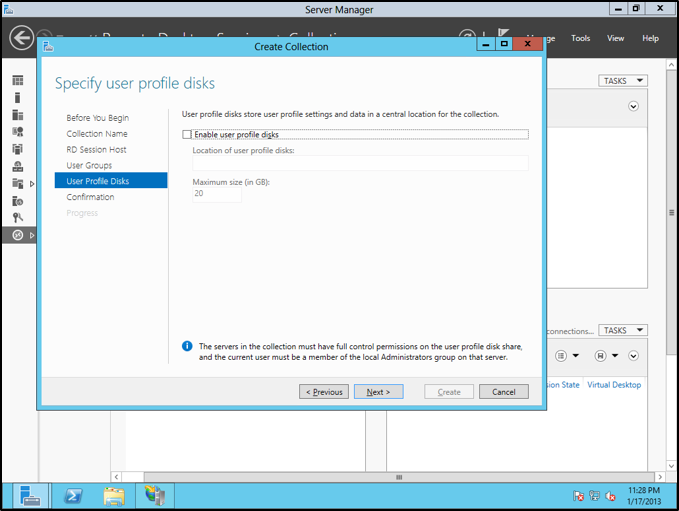Select the Local Server sidebar icon
The height and width of the screenshot is (511, 679).
(17, 97)
